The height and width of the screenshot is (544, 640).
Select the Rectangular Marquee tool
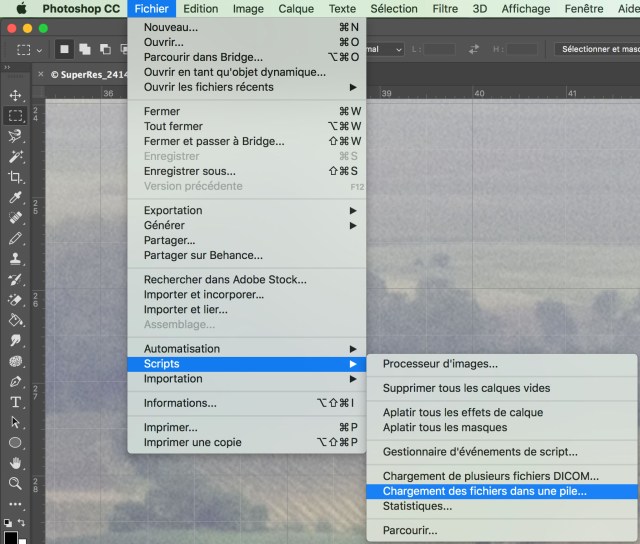15,116
